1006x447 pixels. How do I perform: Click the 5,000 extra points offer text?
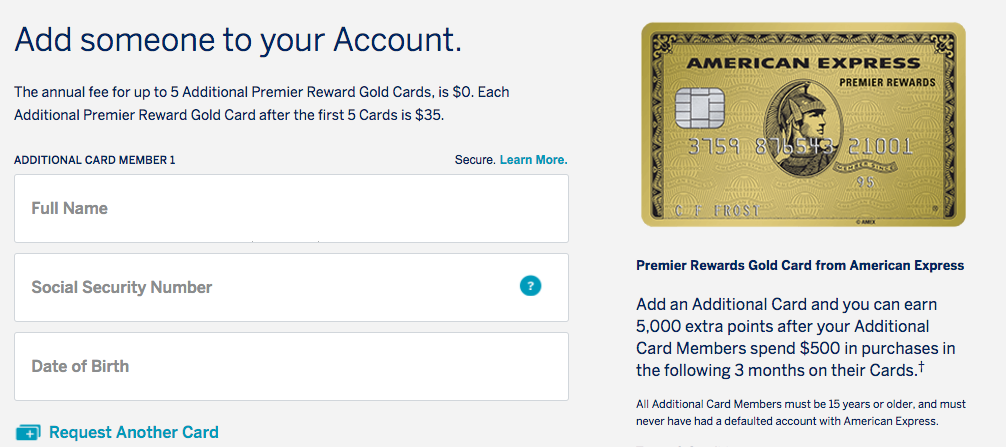(795, 336)
